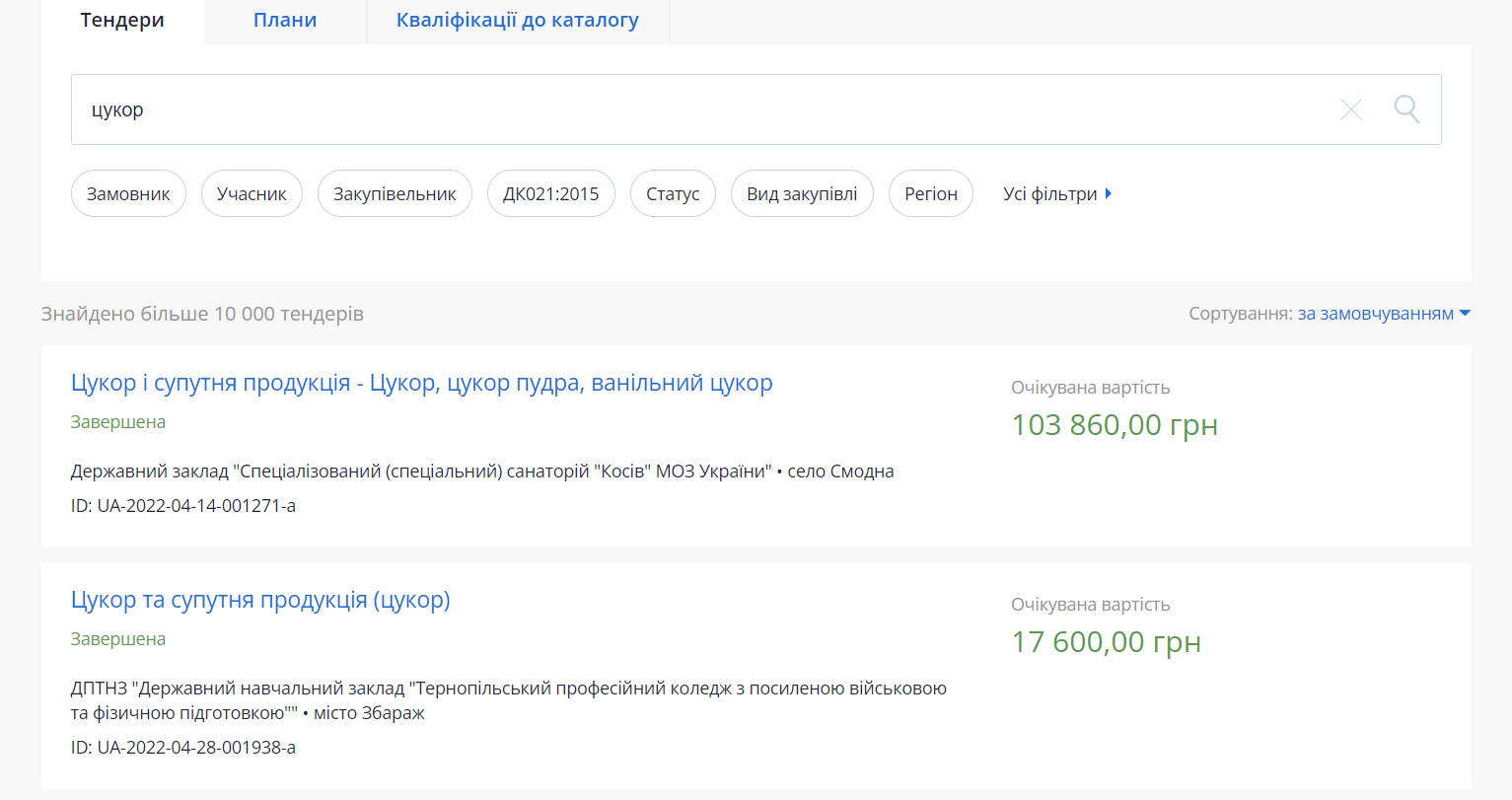The height and width of the screenshot is (800, 1512).
Task: Open the Замовник filter
Action: tap(128, 194)
